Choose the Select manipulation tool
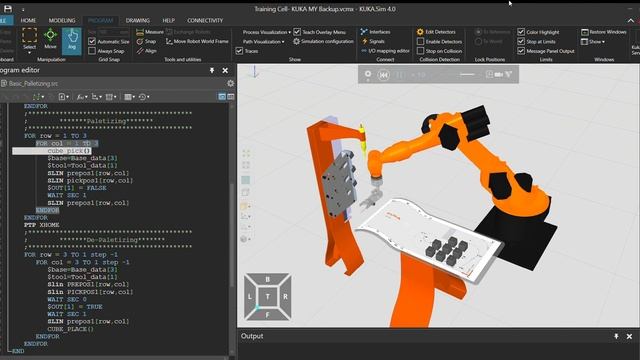This screenshot has width=640, height=360. tap(29, 39)
